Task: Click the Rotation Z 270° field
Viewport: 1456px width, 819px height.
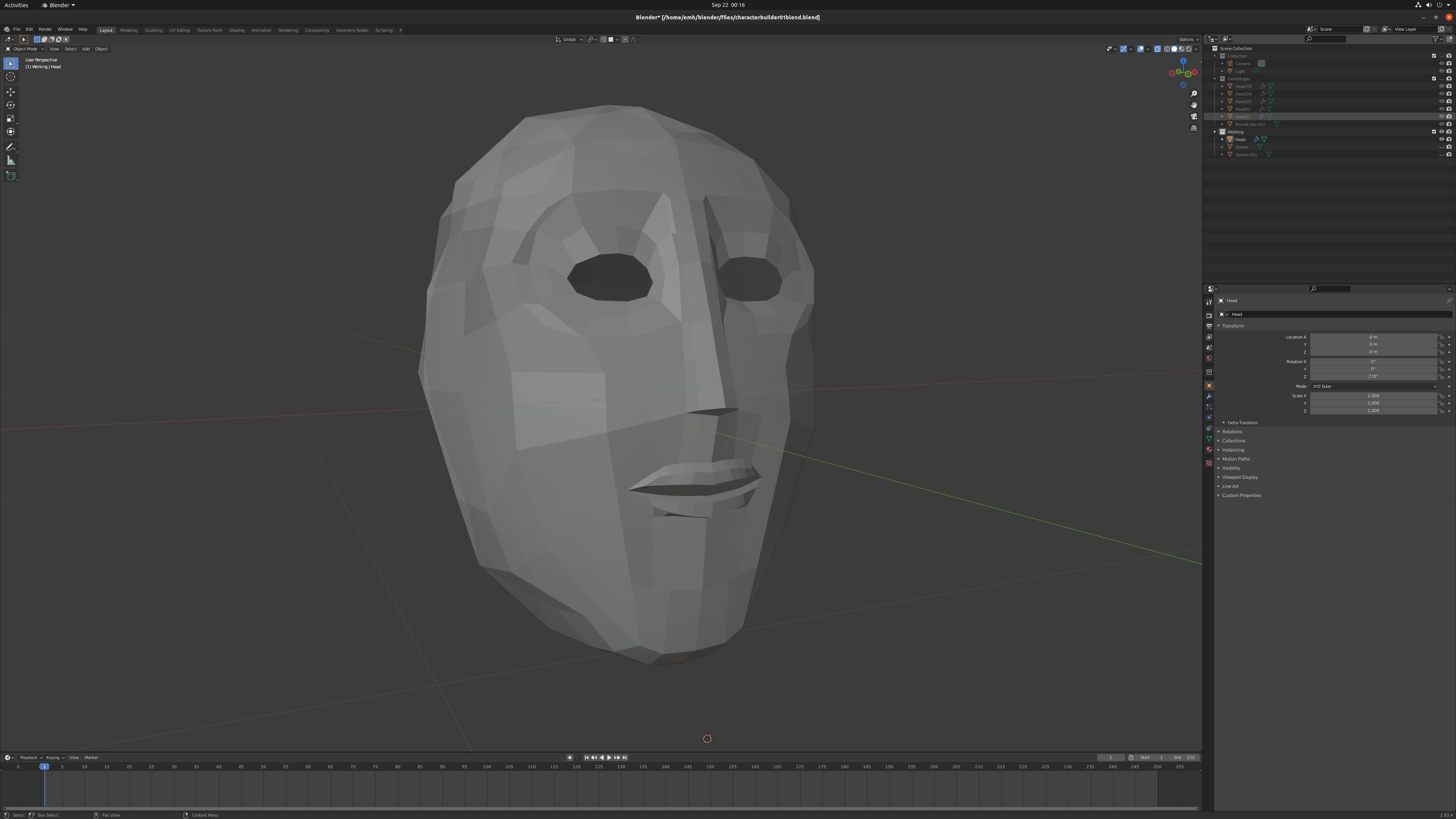Action: (1373, 377)
